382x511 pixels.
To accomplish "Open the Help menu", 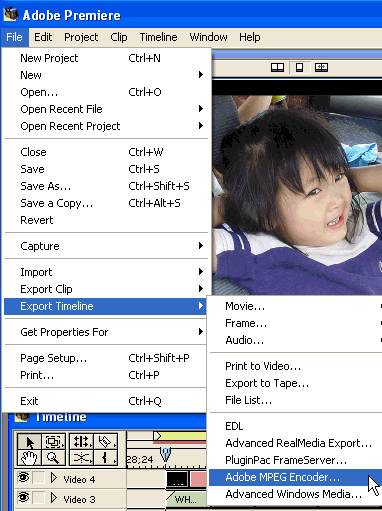I will point(250,37).
